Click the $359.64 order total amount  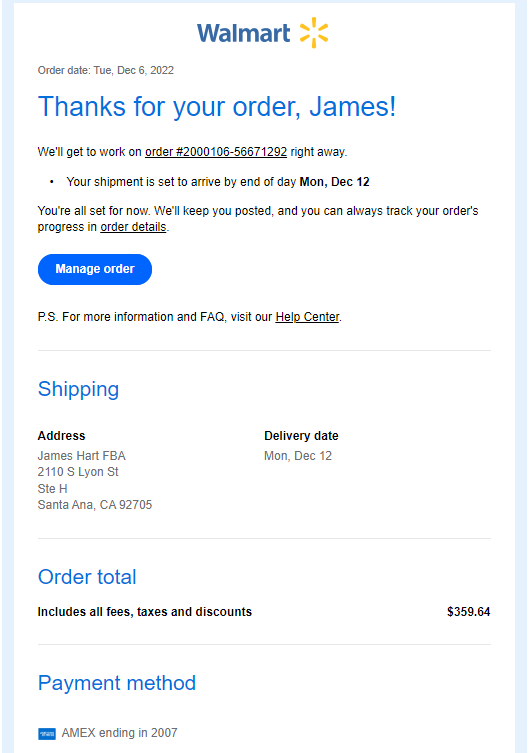(x=469, y=612)
